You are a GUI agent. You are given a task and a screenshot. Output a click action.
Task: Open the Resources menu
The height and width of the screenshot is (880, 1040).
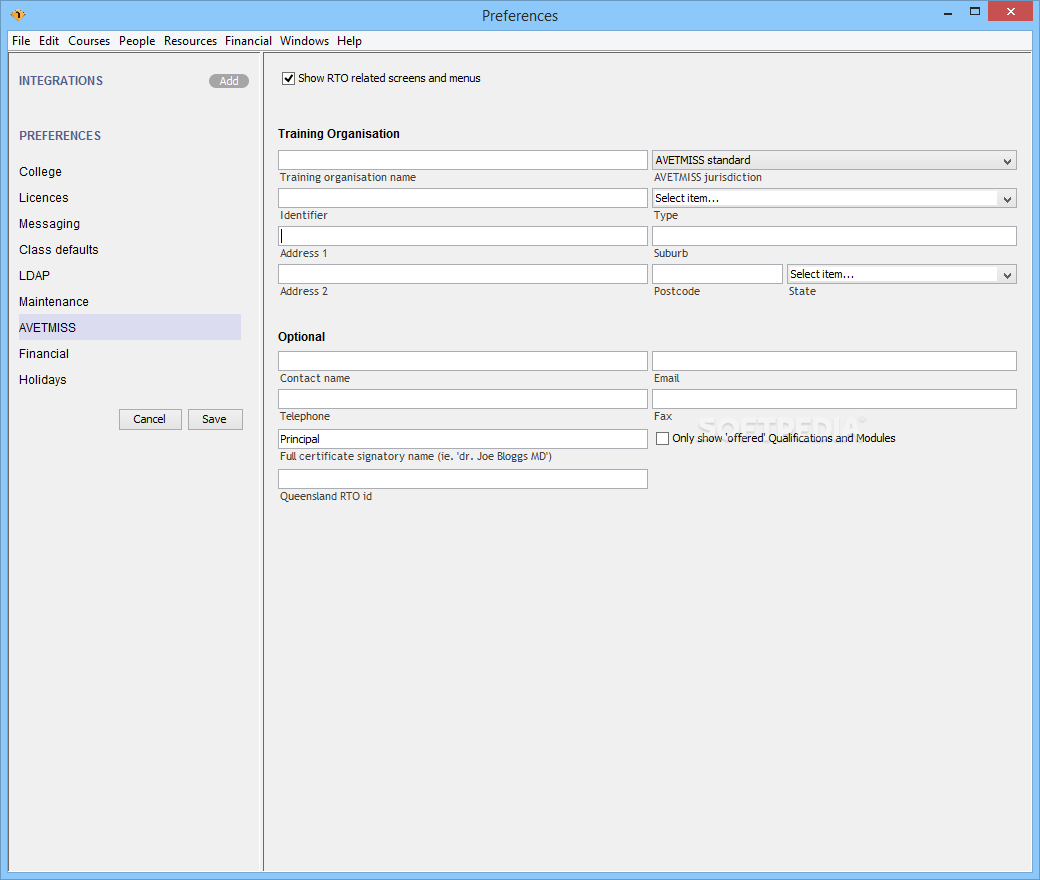click(x=190, y=41)
